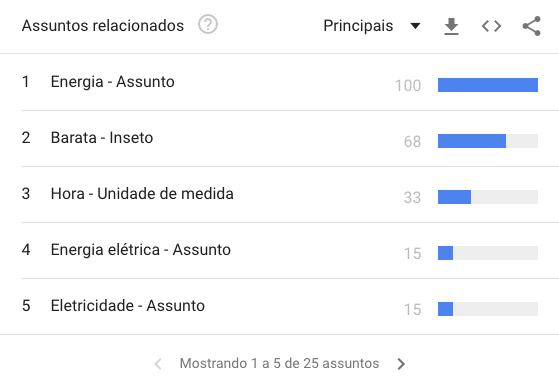The width and height of the screenshot is (559, 388).
Task: Click the bar for Eletricidade
Action: click(x=488, y=309)
